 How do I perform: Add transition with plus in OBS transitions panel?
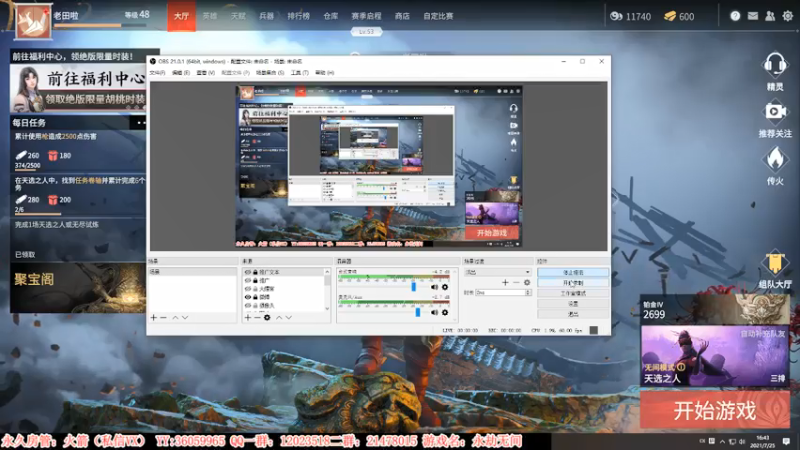505,282
